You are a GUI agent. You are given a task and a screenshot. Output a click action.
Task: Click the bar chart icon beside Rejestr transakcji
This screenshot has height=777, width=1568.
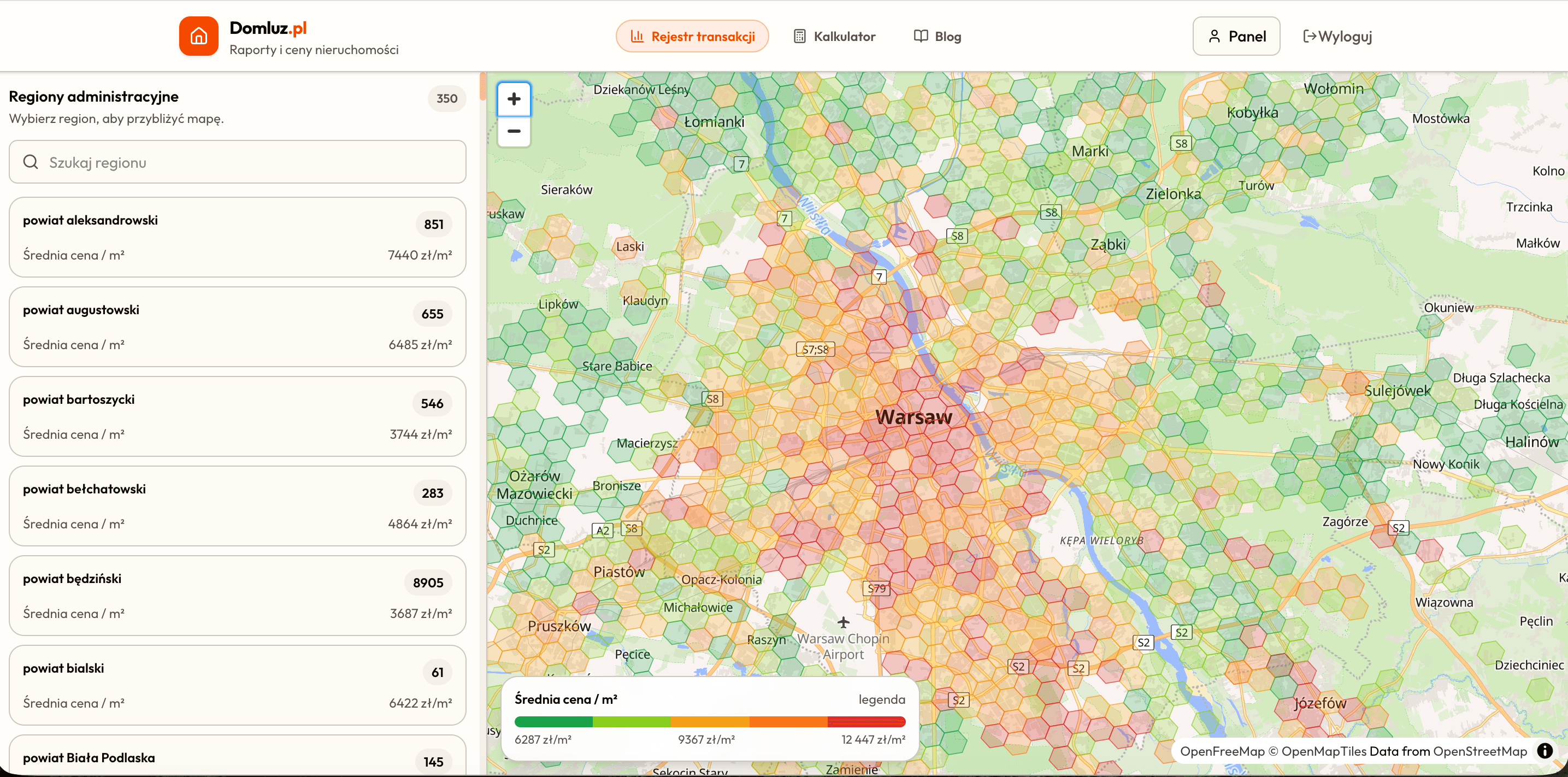[637, 36]
